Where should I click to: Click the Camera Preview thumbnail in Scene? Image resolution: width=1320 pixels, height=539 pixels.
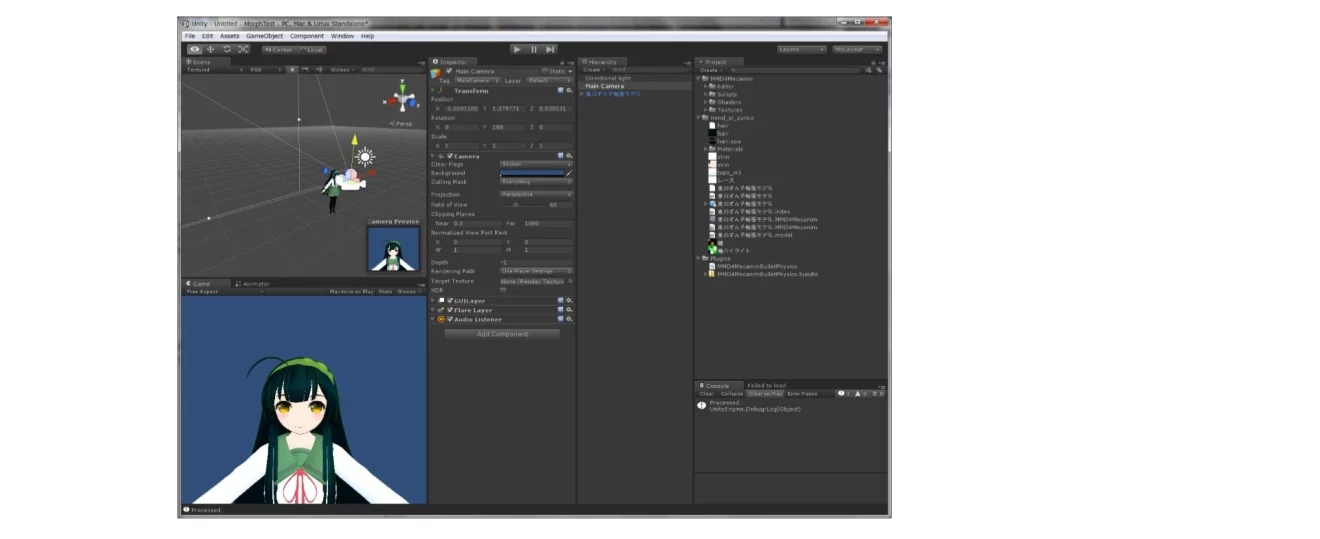click(393, 247)
